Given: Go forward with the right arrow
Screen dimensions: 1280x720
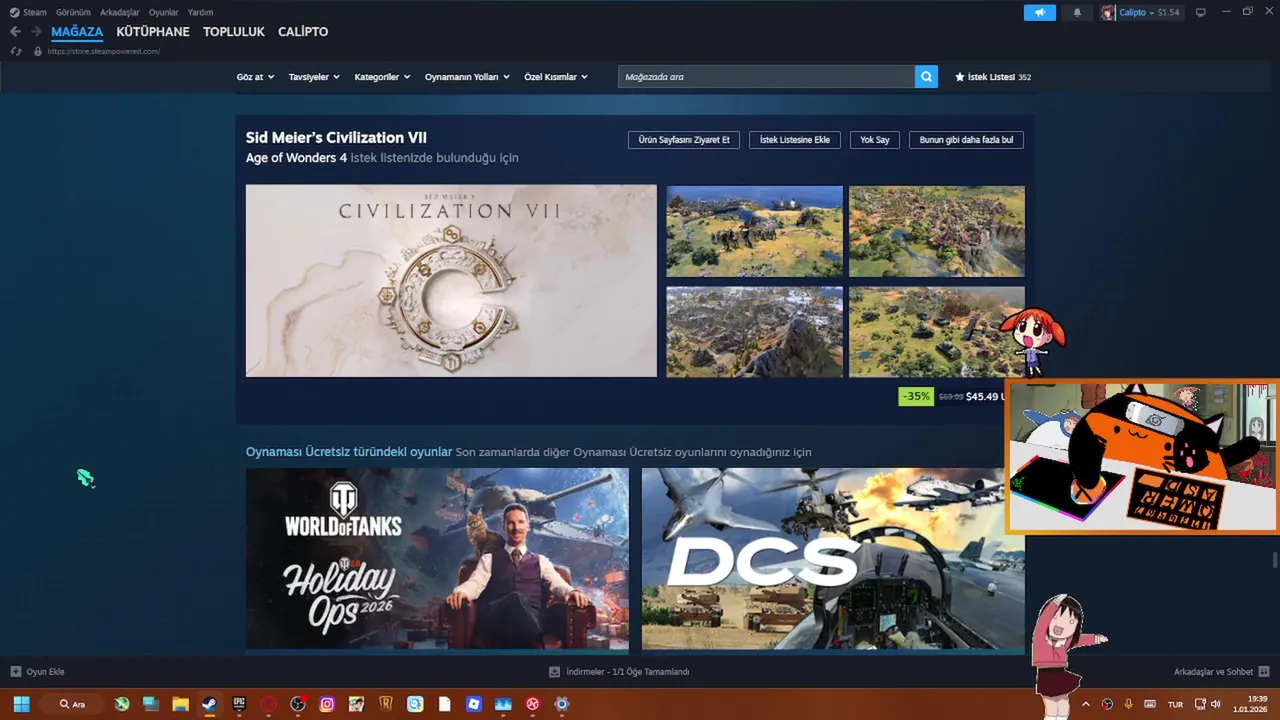Looking at the screenshot, I should [36, 31].
